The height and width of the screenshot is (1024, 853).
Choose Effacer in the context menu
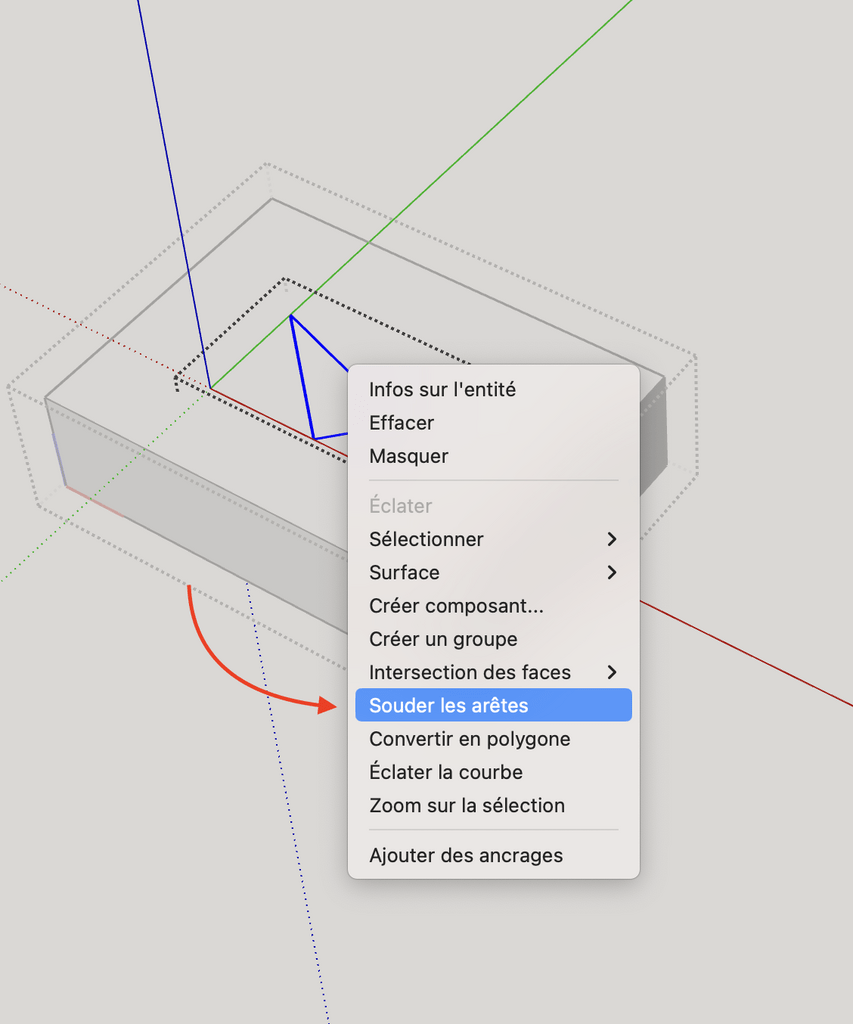tap(493, 423)
